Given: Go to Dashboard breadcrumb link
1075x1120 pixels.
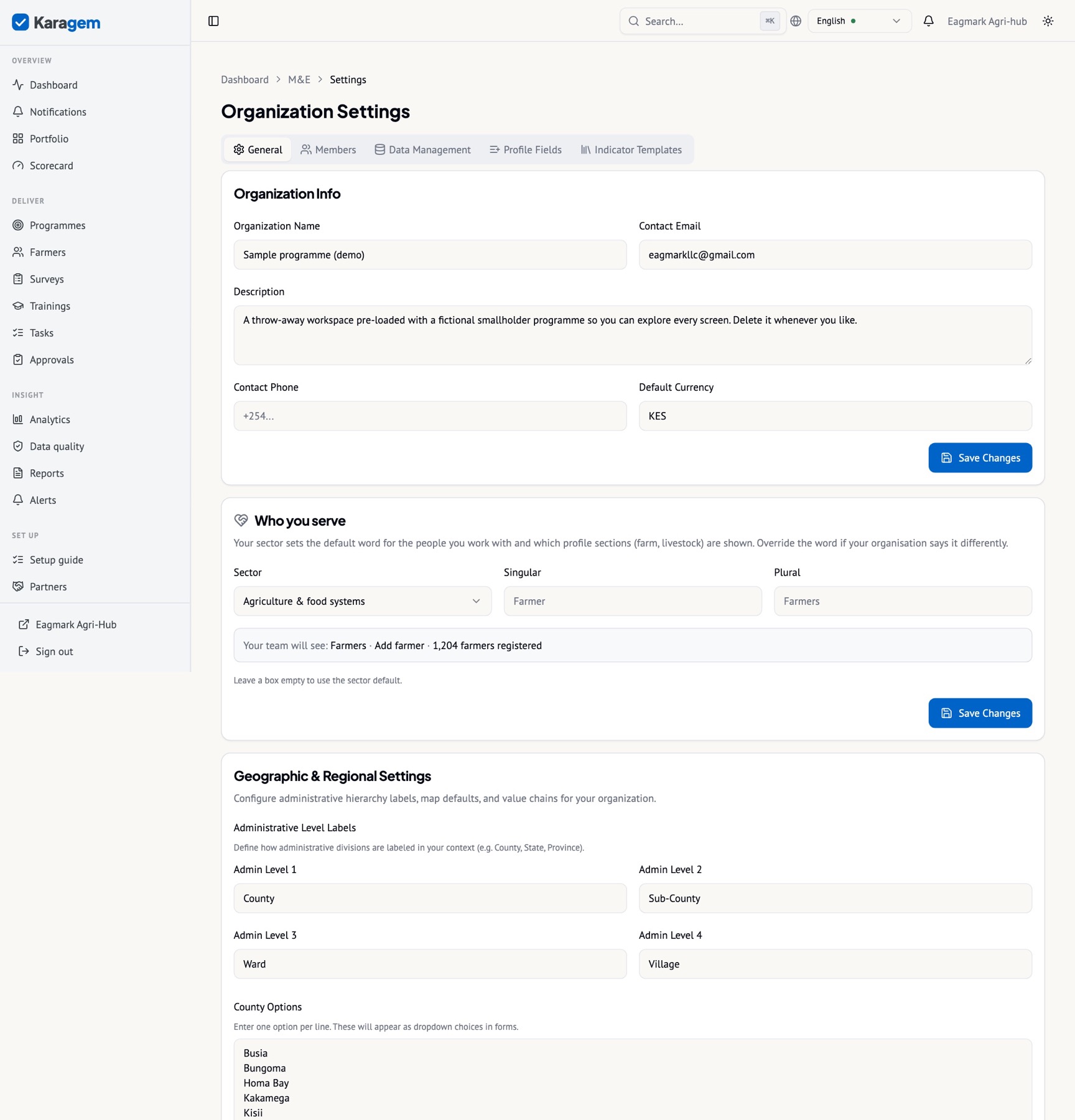Looking at the screenshot, I should [x=244, y=80].
